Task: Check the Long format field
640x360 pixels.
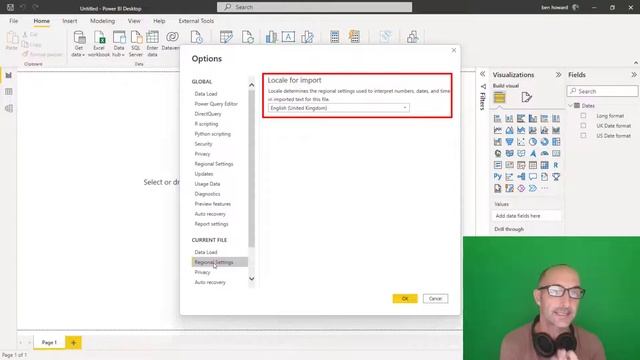Action: coord(583,116)
